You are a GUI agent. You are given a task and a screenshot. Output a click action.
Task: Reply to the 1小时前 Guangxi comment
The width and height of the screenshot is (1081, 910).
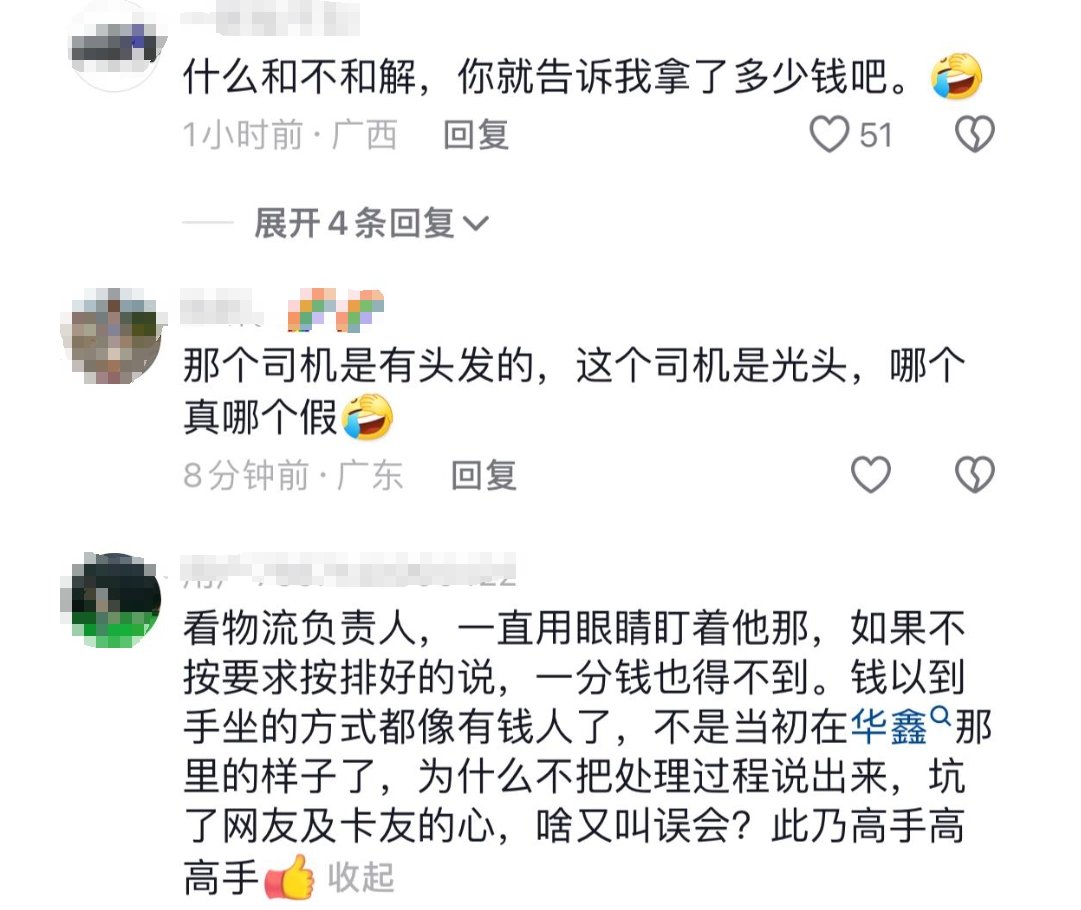(476, 134)
